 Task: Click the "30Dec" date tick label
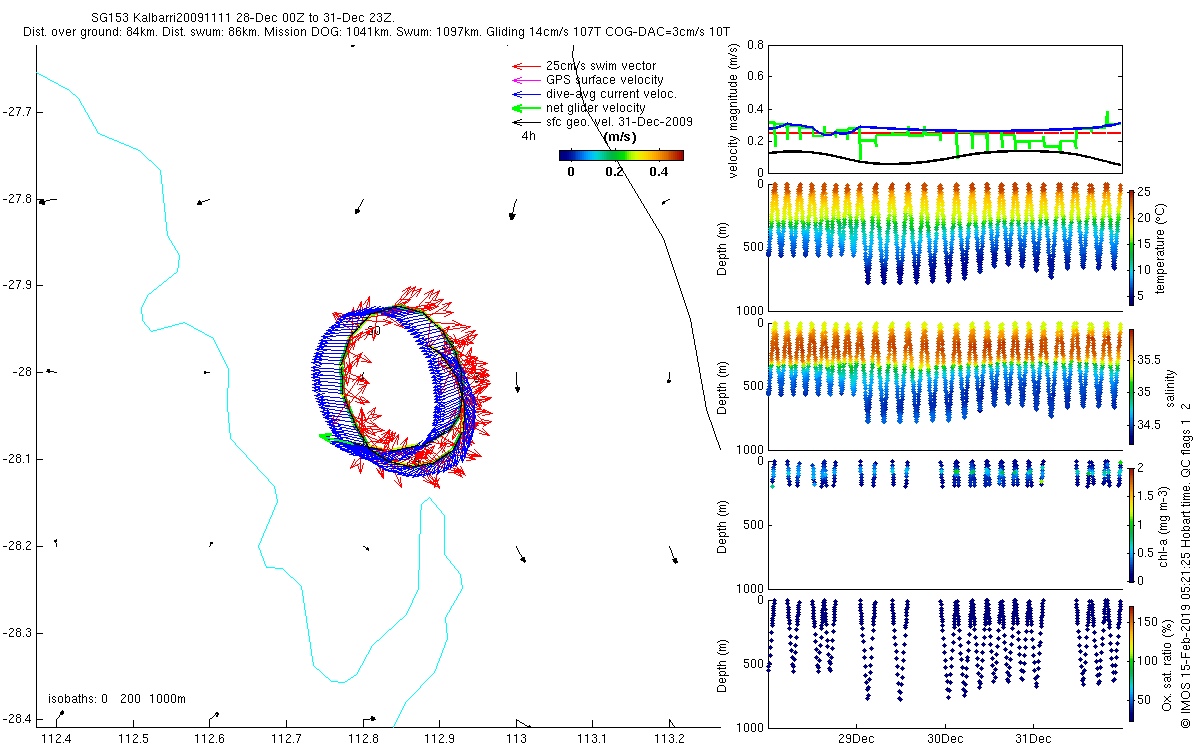[945, 739]
